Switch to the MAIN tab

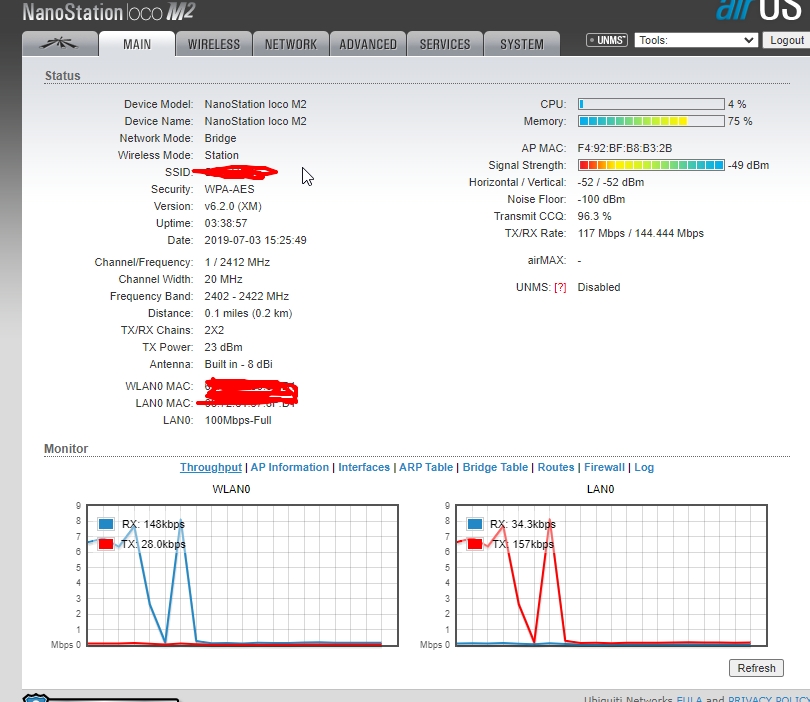click(x=137, y=44)
